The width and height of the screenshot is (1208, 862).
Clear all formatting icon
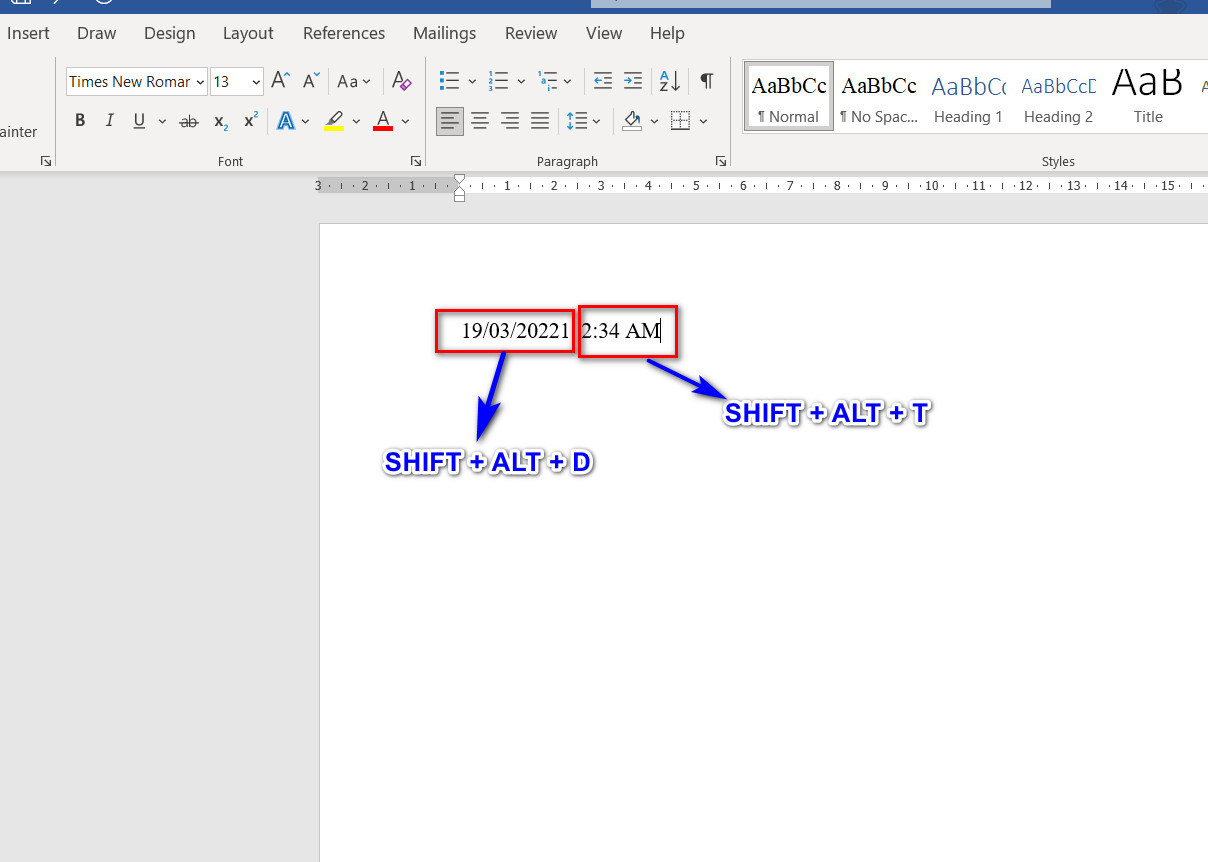click(402, 81)
